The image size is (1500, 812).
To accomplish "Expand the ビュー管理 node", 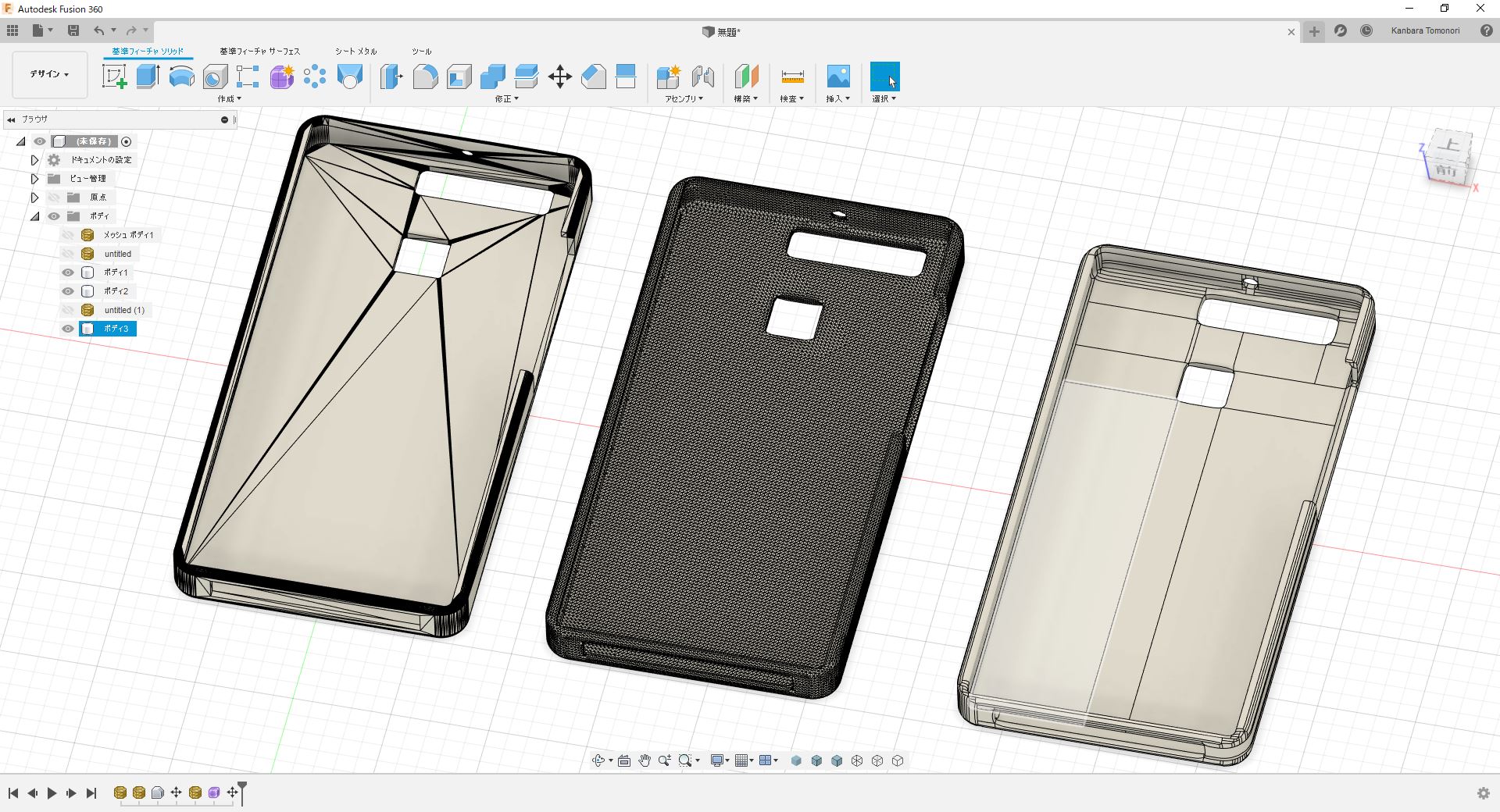I will point(34,179).
